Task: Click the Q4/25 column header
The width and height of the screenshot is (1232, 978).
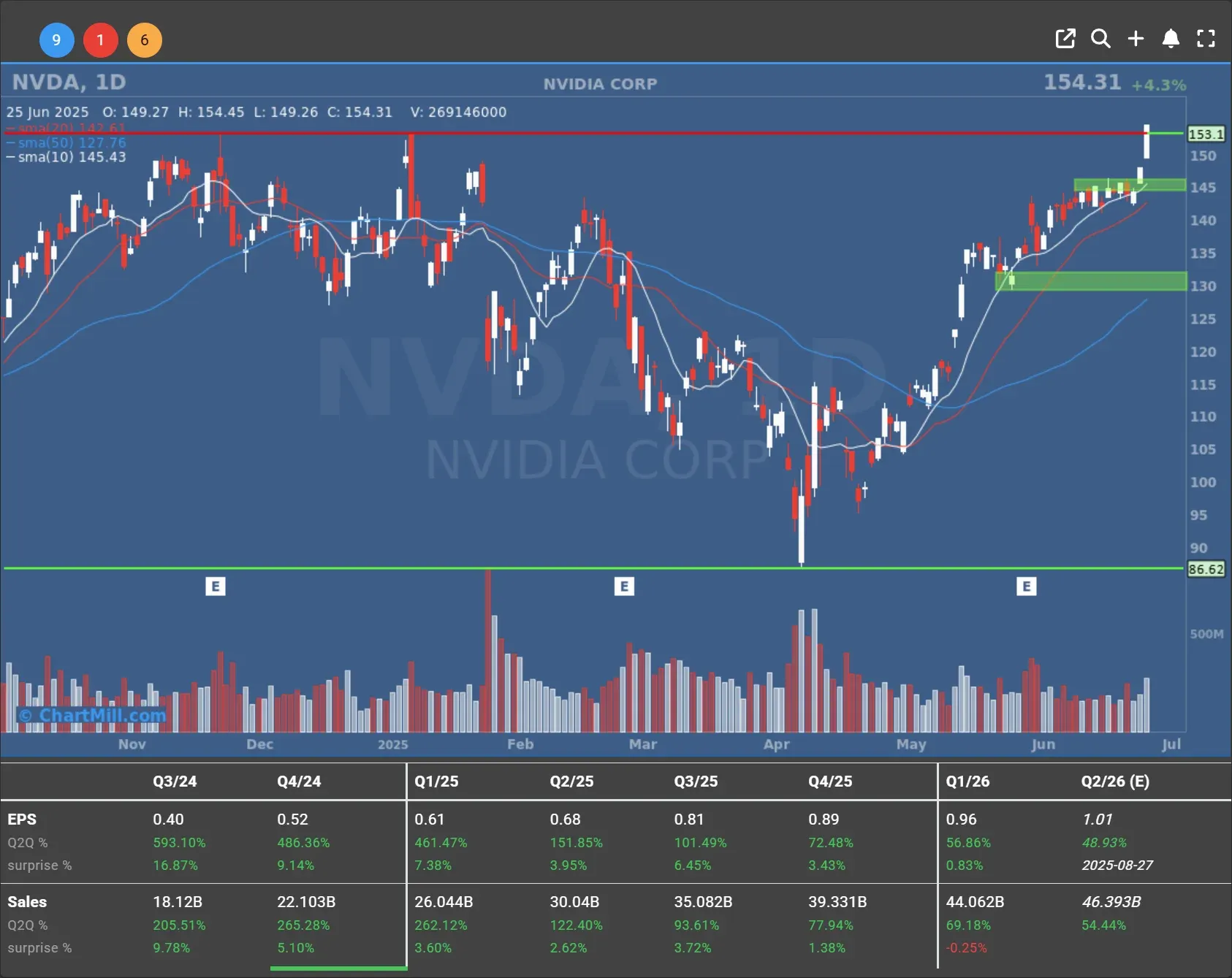Action: pos(830,782)
